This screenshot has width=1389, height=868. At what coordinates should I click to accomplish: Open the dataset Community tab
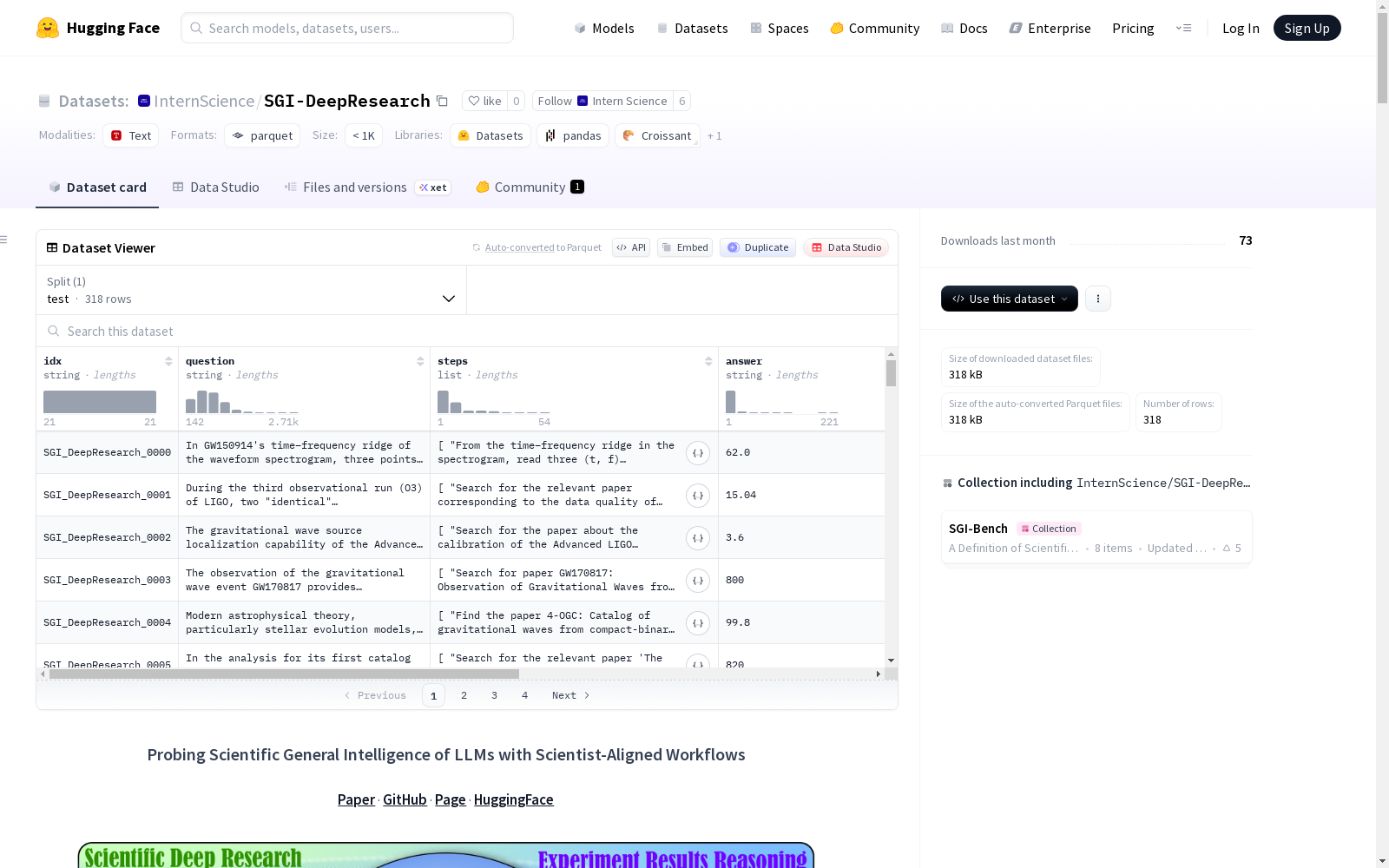coord(530,187)
